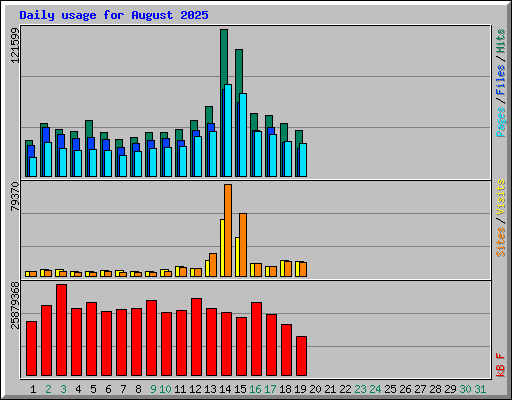
Task: Click the tallest red KB bar on day 3
Action: click(x=61, y=330)
